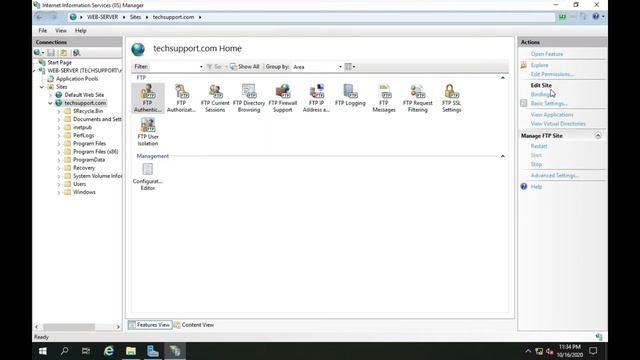Click the Delete connection toolbar icon
Viewport: 640px width, 360px height.
76,53
